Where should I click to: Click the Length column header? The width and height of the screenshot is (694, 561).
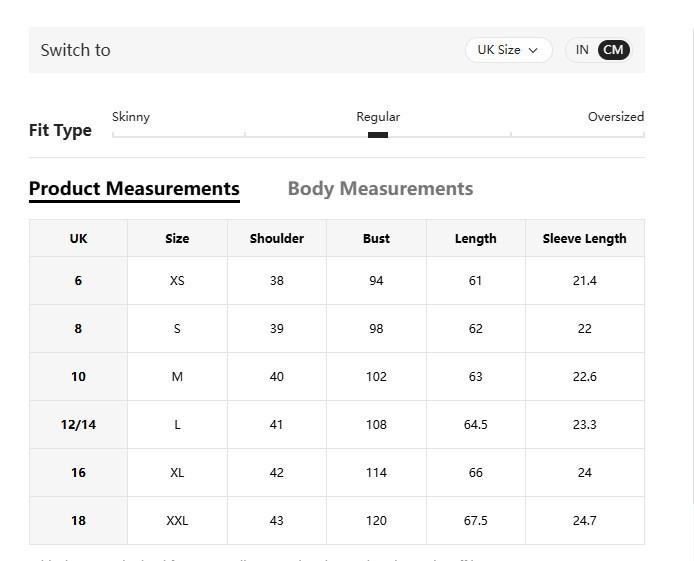[475, 239]
